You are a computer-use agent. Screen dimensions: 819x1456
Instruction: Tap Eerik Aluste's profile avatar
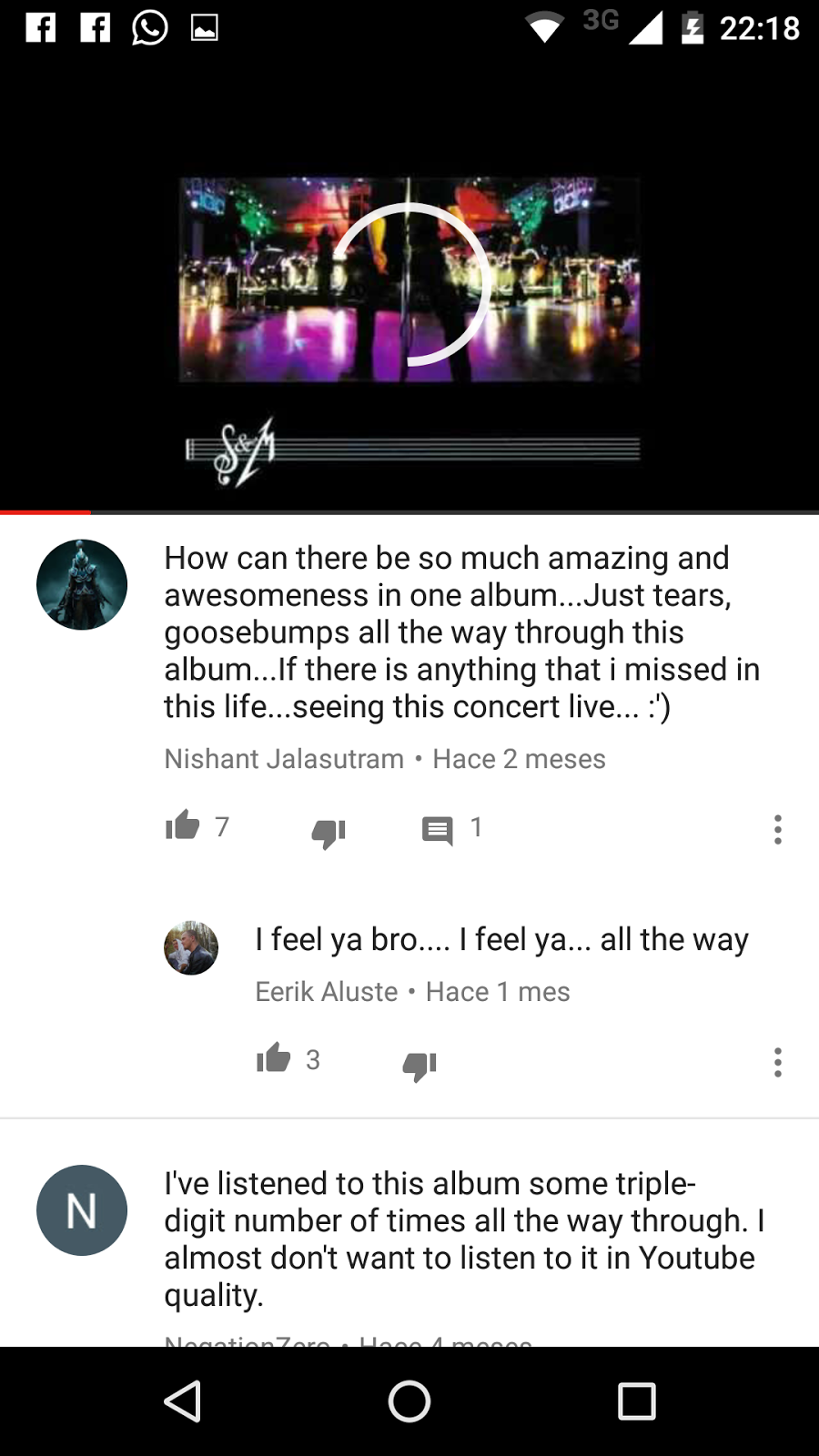tap(191, 948)
